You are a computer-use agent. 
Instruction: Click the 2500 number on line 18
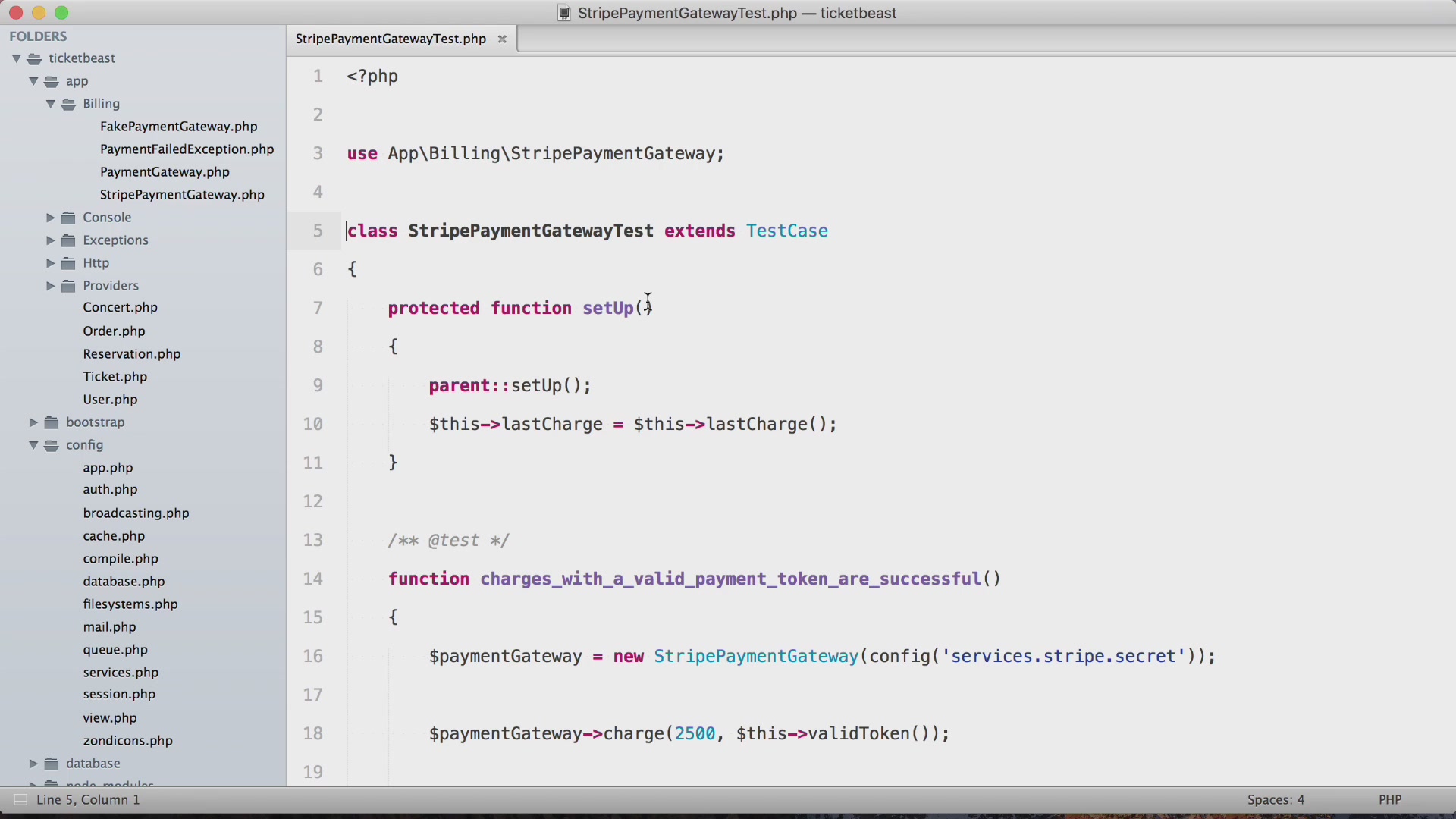click(695, 733)
